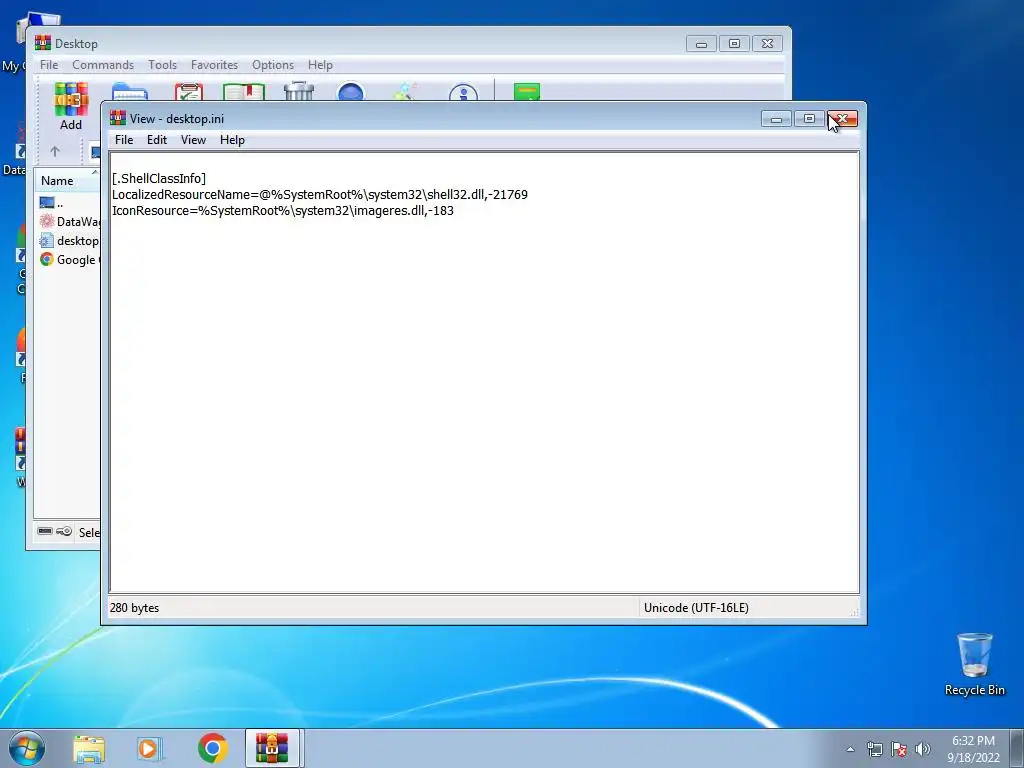
Task: Click the Find blue lens icon in WinRAR
Action: point(350,92)
